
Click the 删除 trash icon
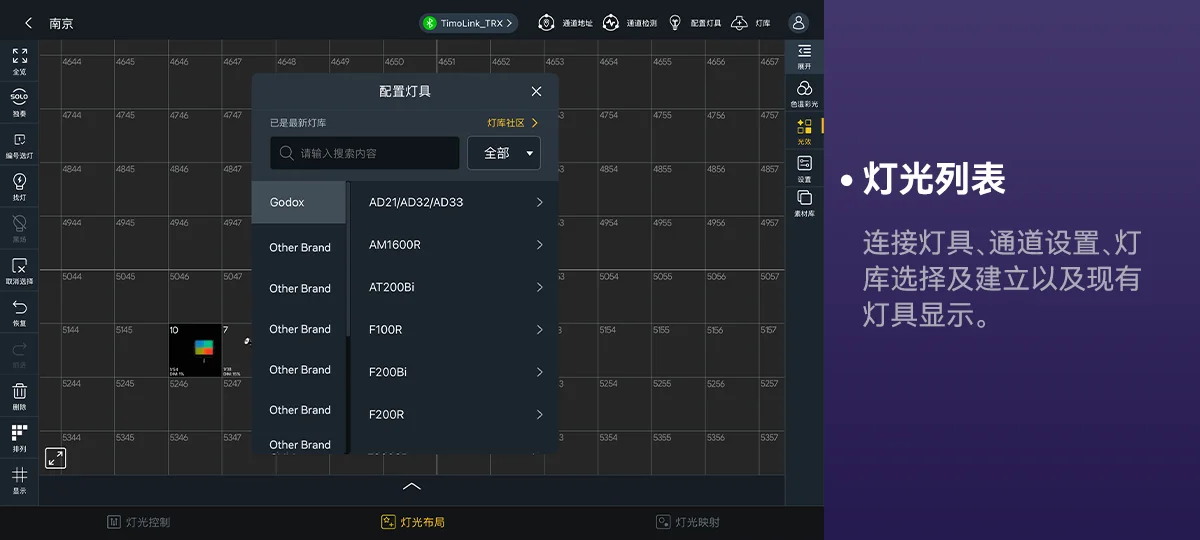(x=19, y=396)
